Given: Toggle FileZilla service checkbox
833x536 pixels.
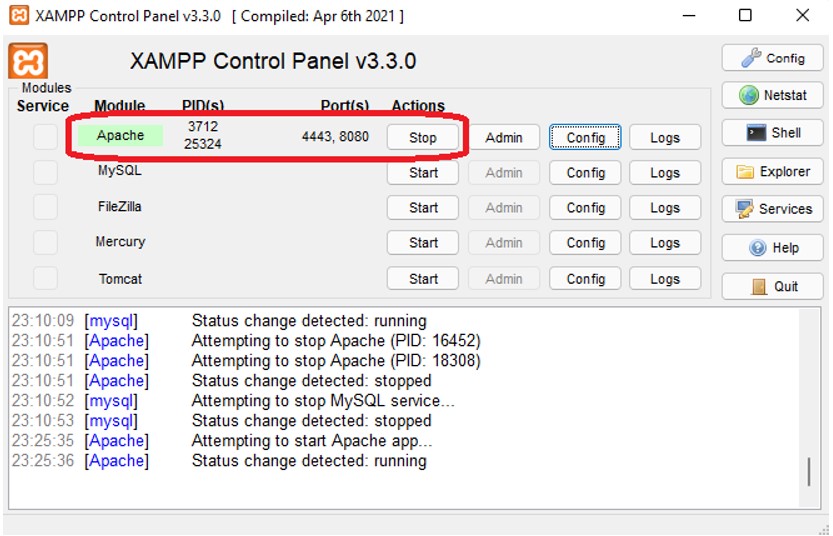Looking at the screenshot, I should click(45, 207).
